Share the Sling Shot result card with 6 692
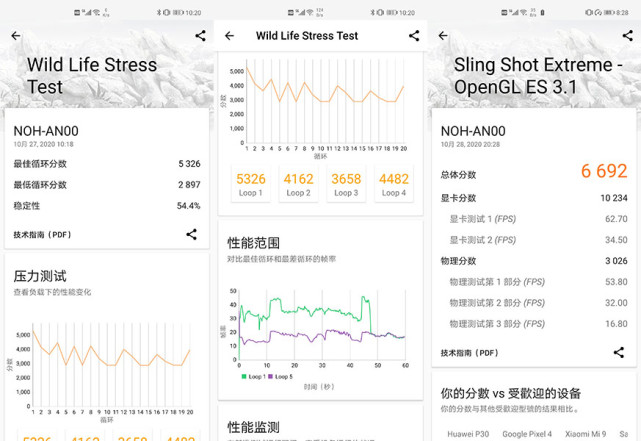 click(x=619, y=352)
